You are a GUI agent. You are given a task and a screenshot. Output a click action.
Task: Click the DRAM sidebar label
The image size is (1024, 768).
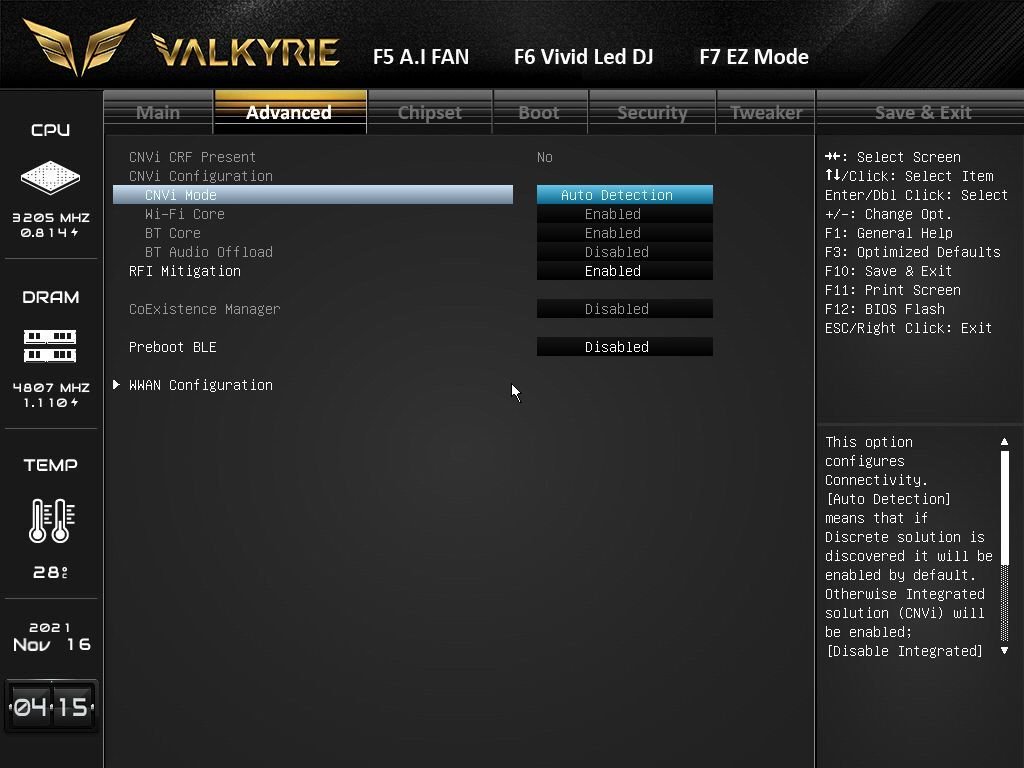[50, 297]
